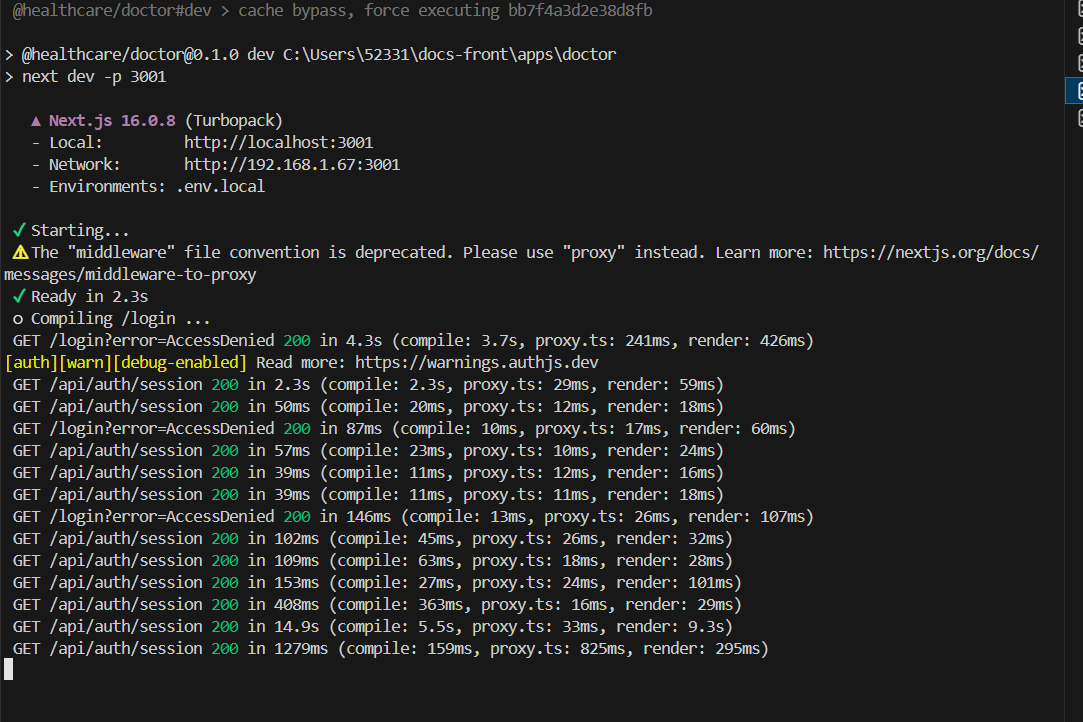Image resolution: width=1083 pixels, height=722 pixels.
Task: Click the green checkmark beside Ready in 2.3s
Action: (x=19, y=297)
